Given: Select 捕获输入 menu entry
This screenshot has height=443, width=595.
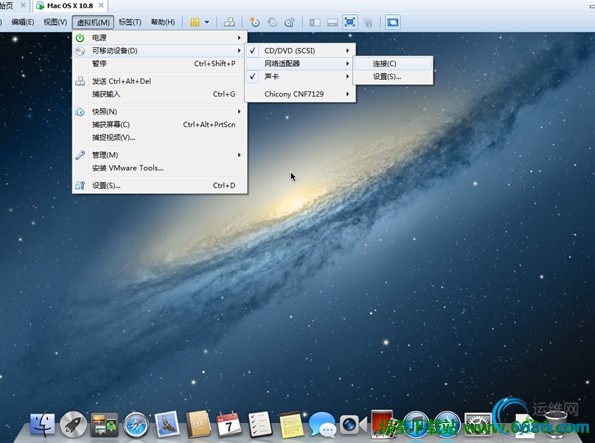Looking at the screenshot, I should (x=160, y=94).
